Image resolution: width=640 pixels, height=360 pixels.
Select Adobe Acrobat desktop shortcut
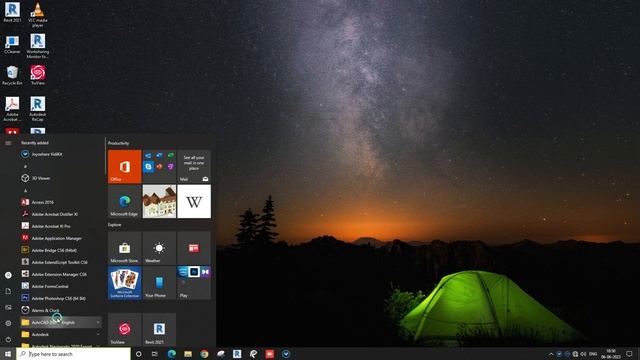[12, 109]
